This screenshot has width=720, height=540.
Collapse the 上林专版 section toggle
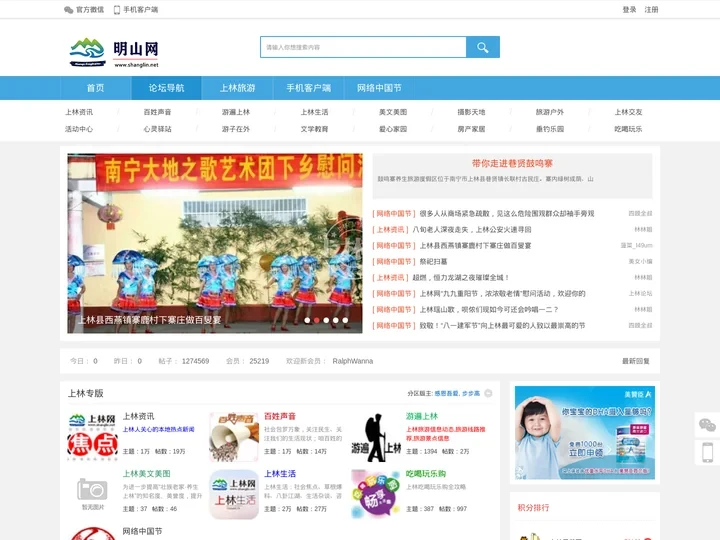click(x=488, y=393)
